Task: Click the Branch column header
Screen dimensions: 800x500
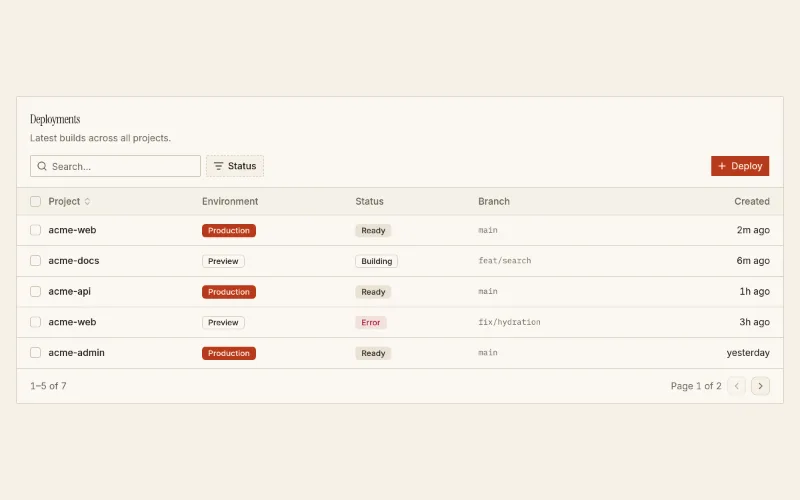Action: 494,202
